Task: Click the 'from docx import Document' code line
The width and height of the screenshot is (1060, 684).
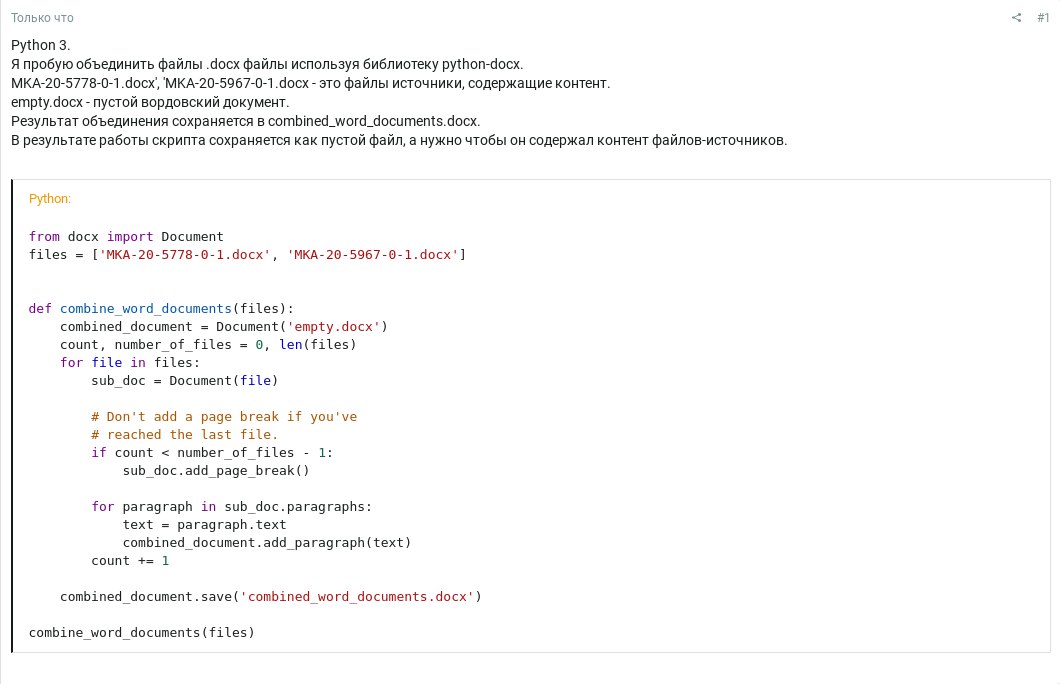Action: pyautogui.click(x=126, y=237)
